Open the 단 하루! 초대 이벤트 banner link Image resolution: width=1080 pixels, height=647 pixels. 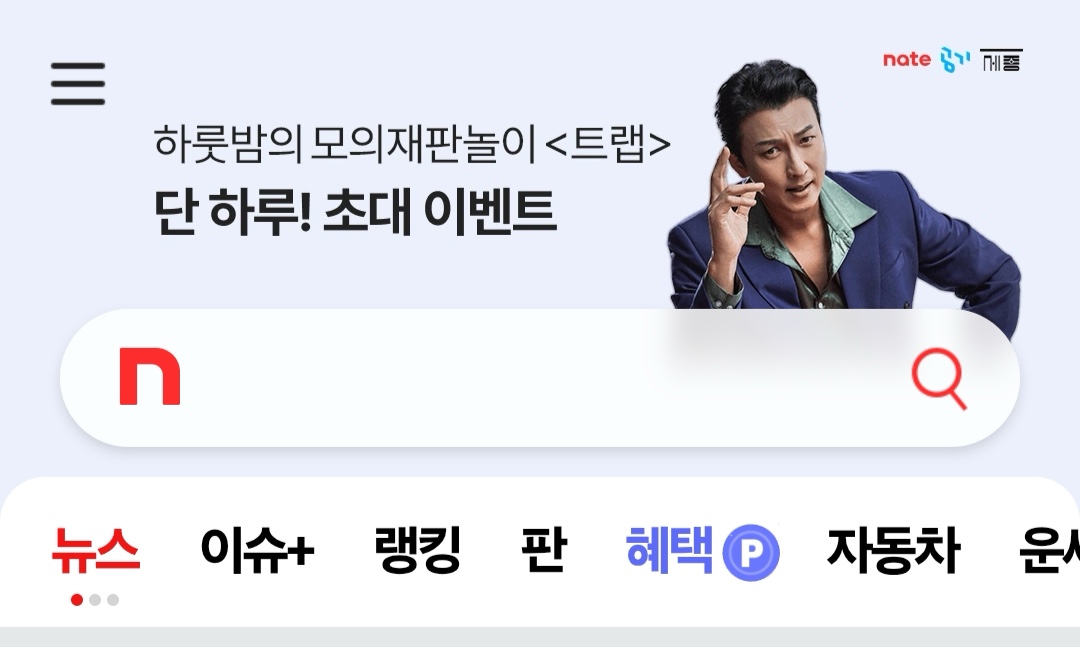tap(354, 212)
